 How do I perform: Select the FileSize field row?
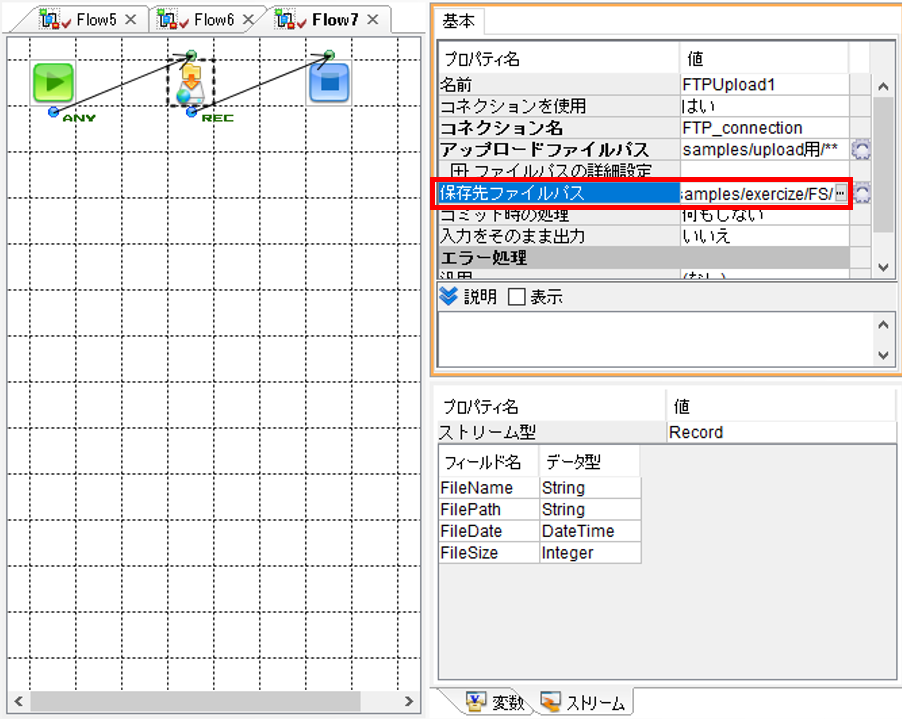[540, 553]
